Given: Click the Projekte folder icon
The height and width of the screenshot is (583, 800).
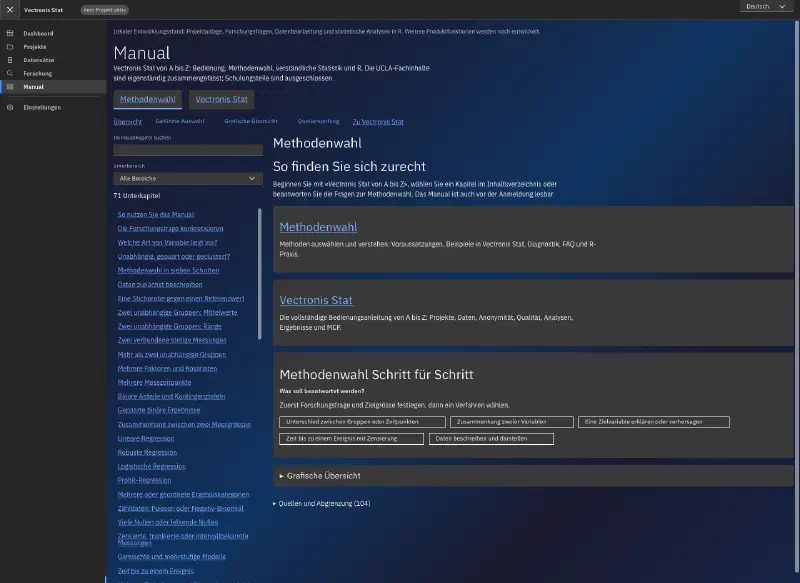Looking at the screenshot, I should (10, 46).
